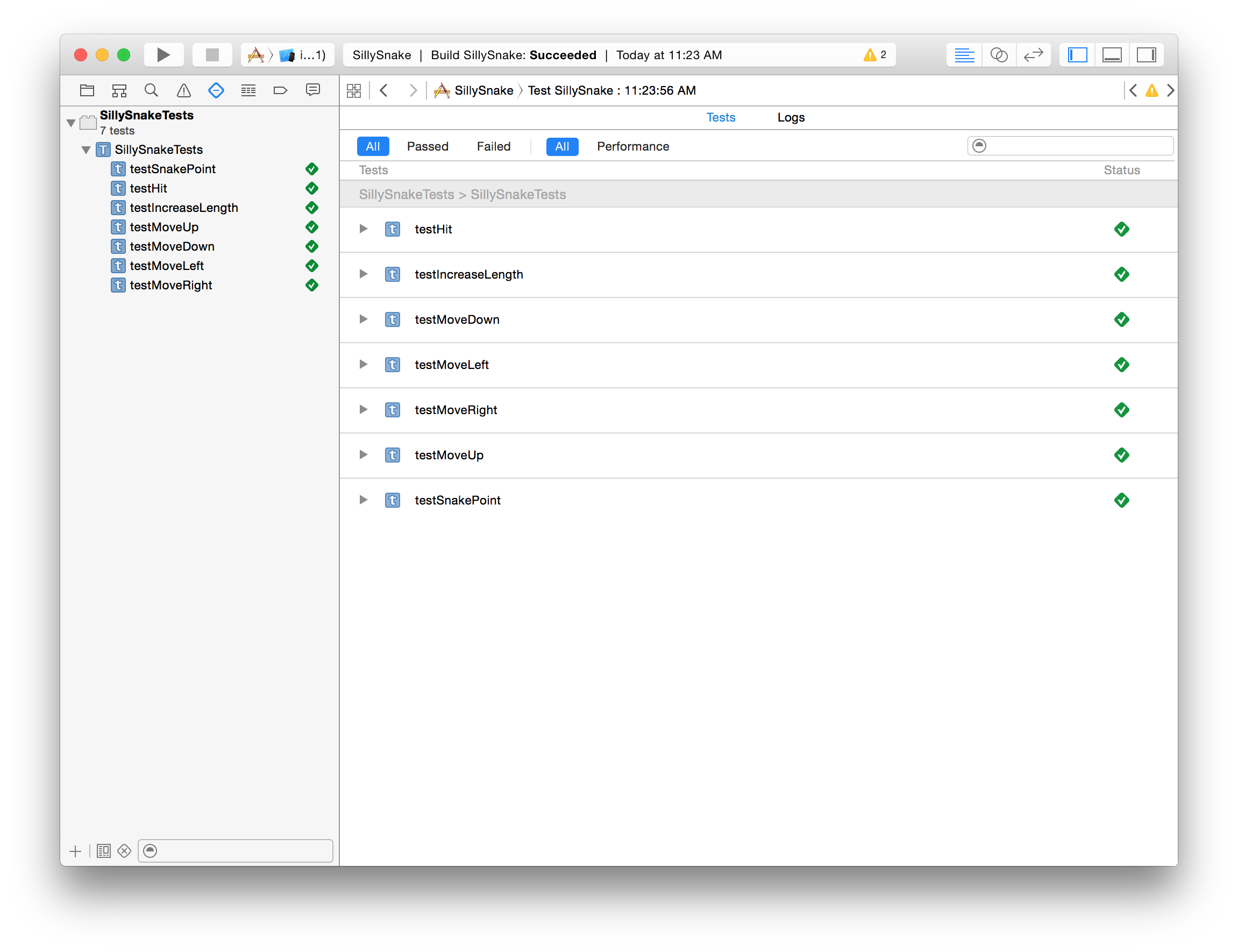Switch to the Assistant editor
Image resolution: width=1238 pixels, height=952 pixels.
pos(998,55)
